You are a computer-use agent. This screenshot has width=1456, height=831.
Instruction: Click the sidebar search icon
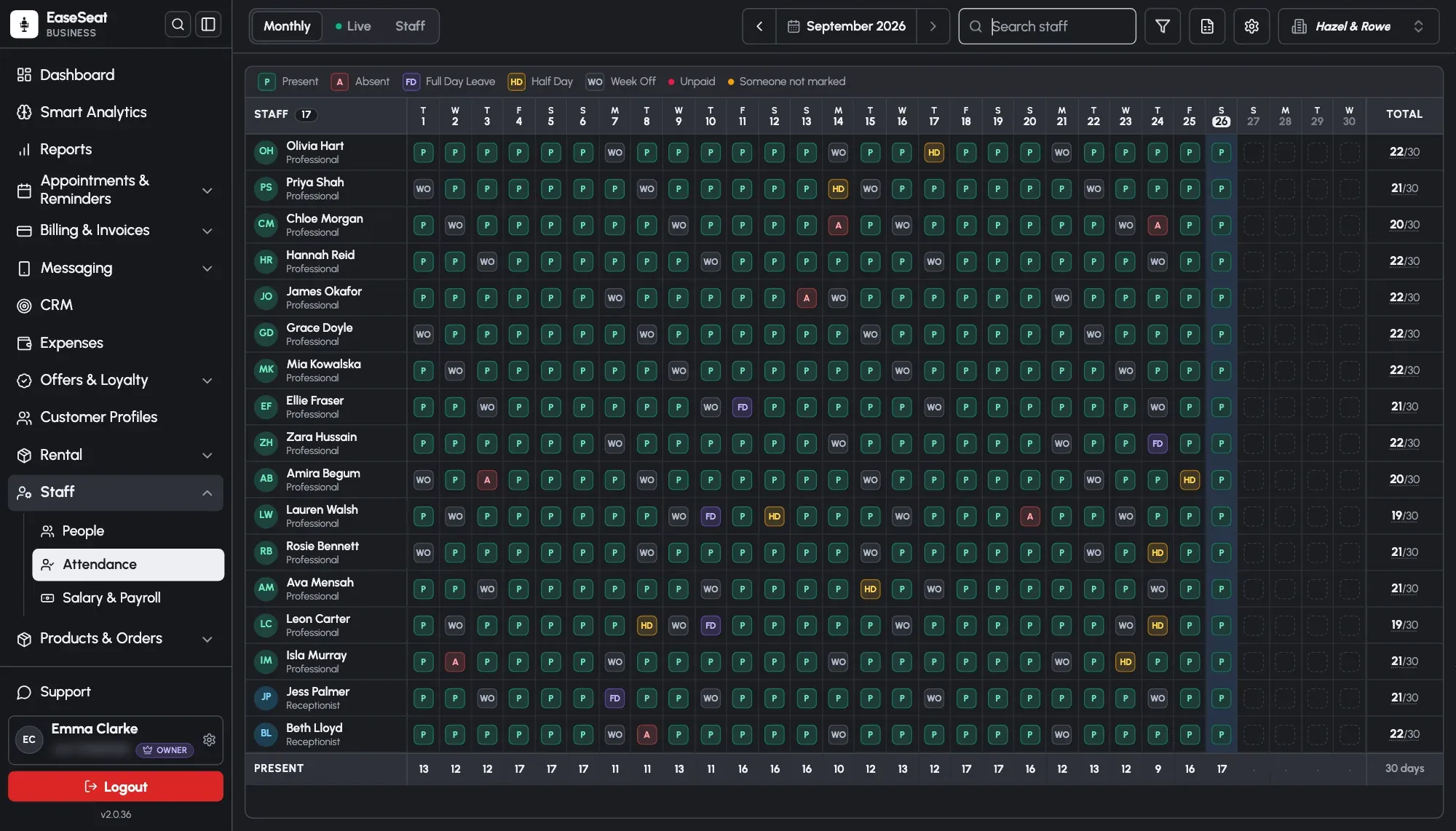pos(178,25)
